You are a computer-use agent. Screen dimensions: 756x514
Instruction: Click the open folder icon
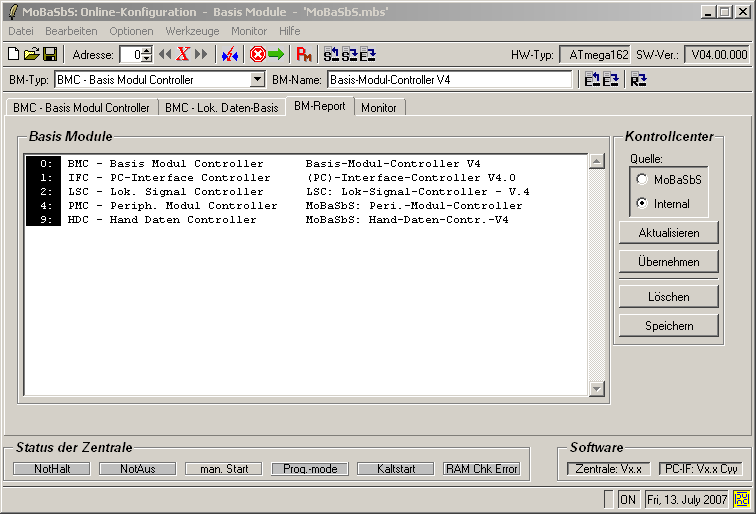click(x=31, y=54)
